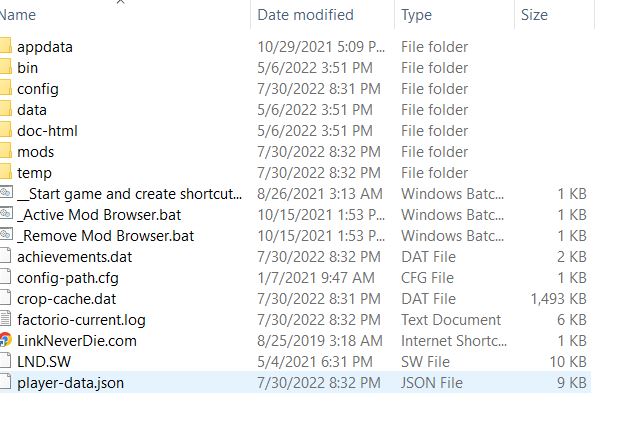Sort by the Date modified column

[x=305, y=15]
